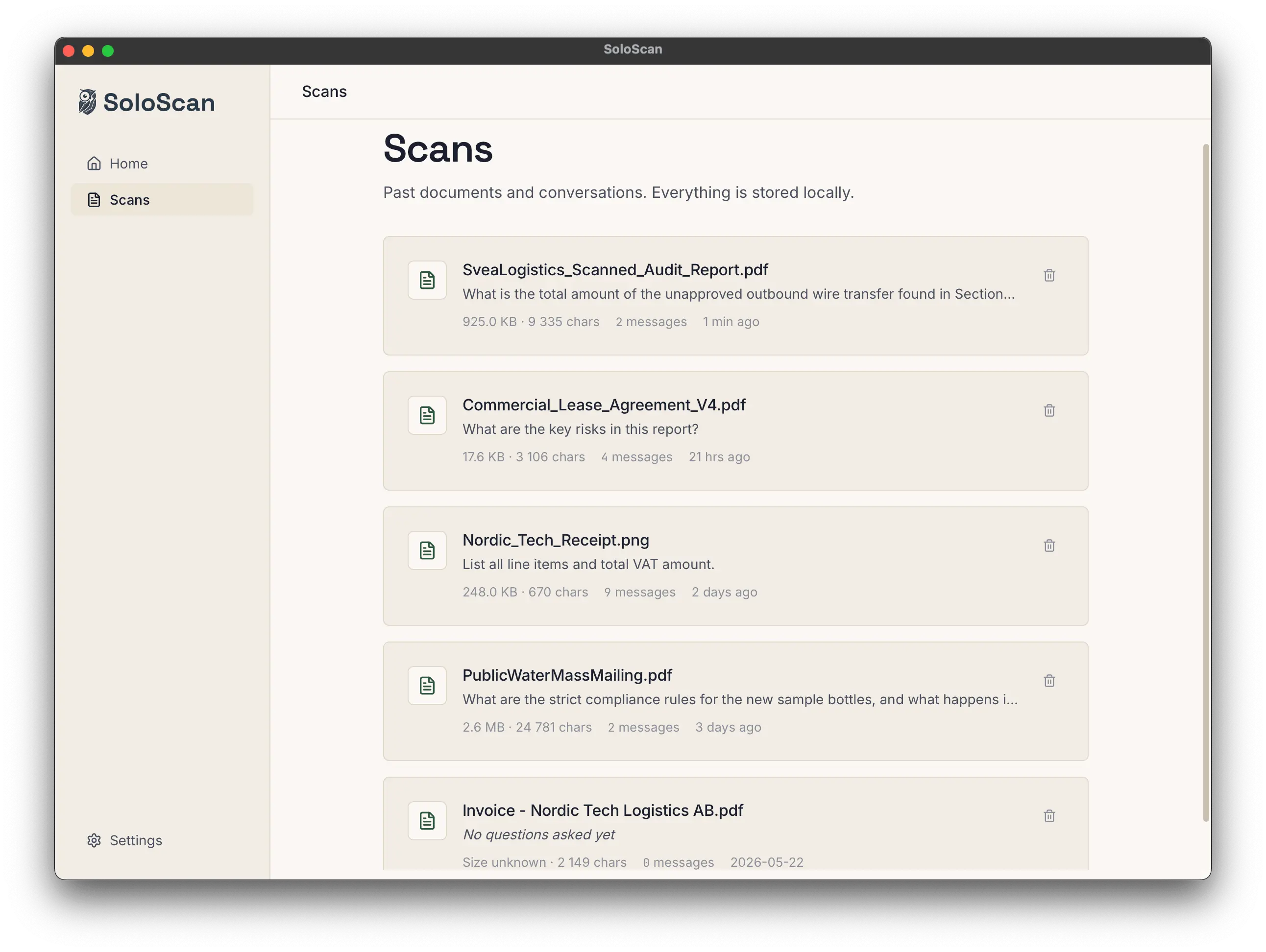
Task: Select Scans in the sidebar
Action: (x=162, y=200)
